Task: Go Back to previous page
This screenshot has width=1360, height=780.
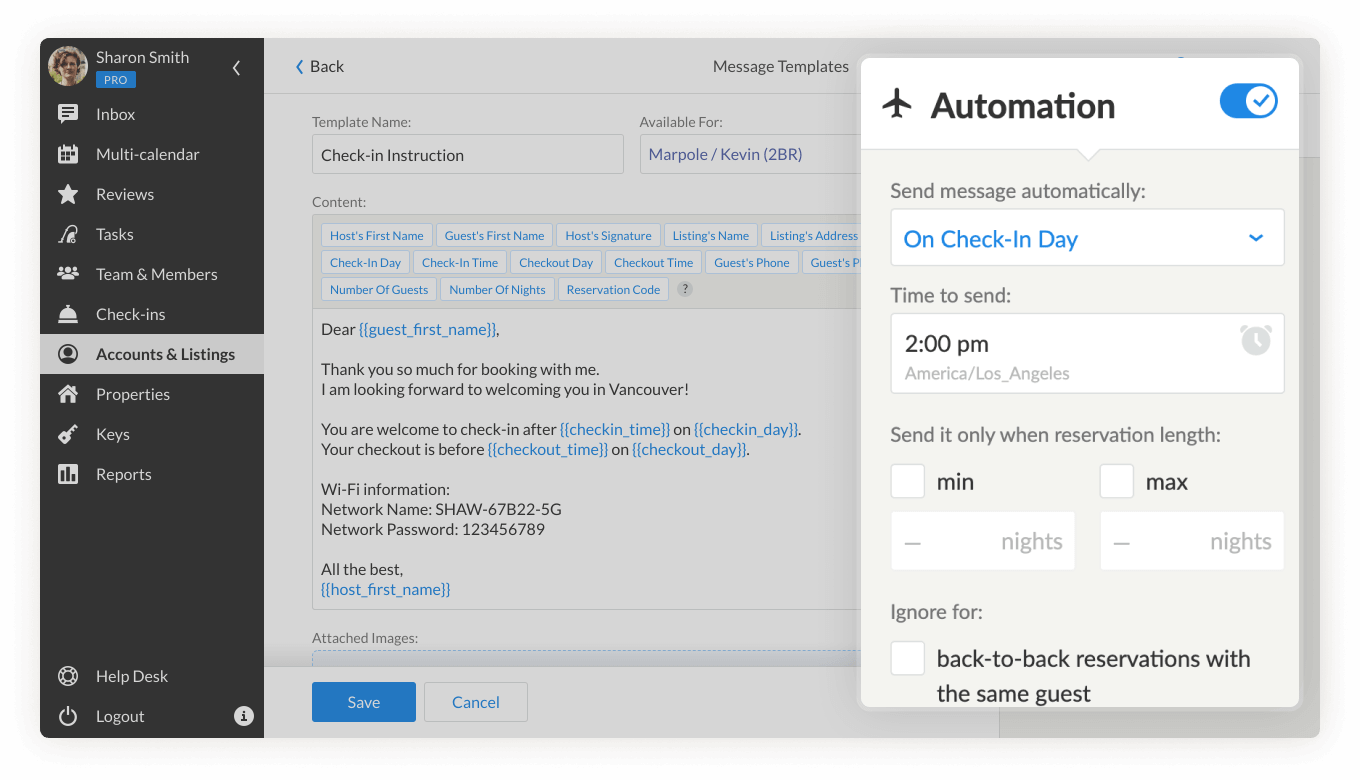Action: tap(319, 66)
